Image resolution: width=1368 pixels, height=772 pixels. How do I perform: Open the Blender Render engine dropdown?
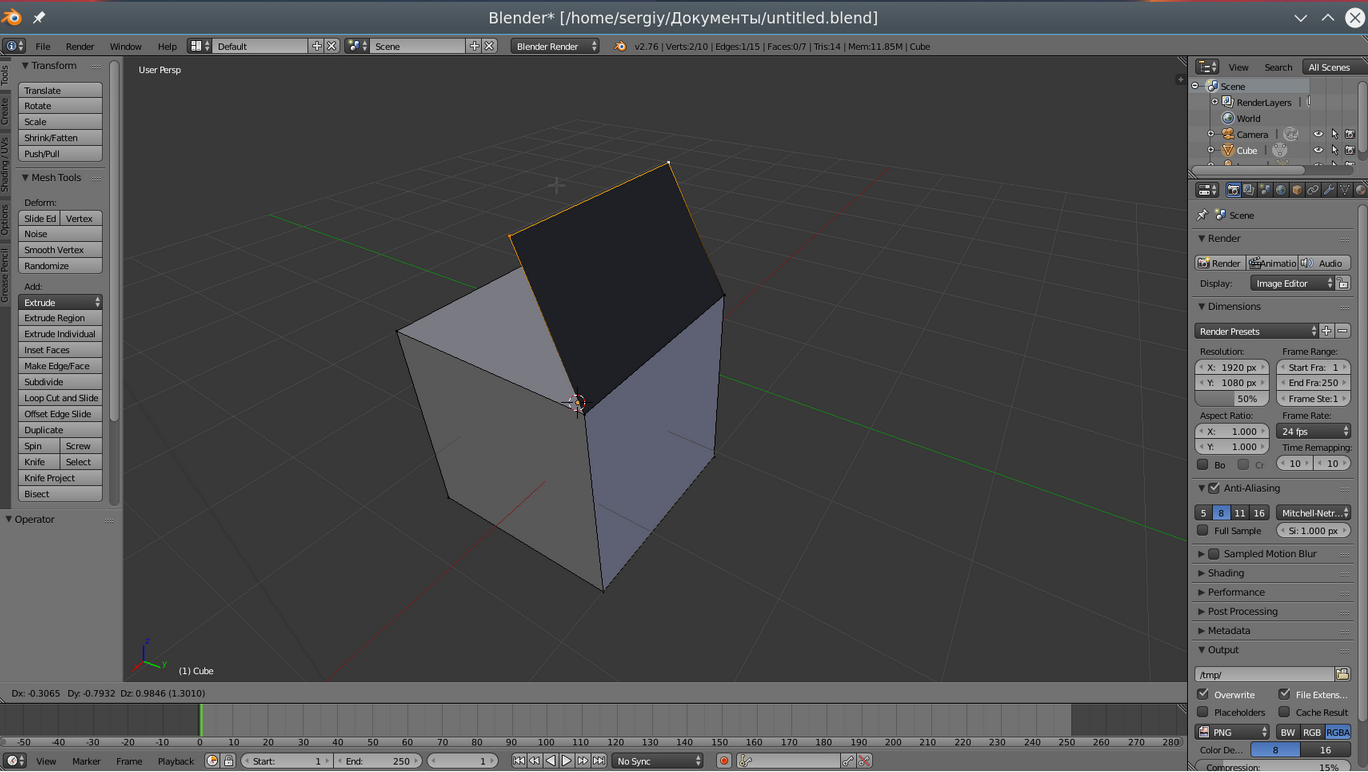pos(554,46)
